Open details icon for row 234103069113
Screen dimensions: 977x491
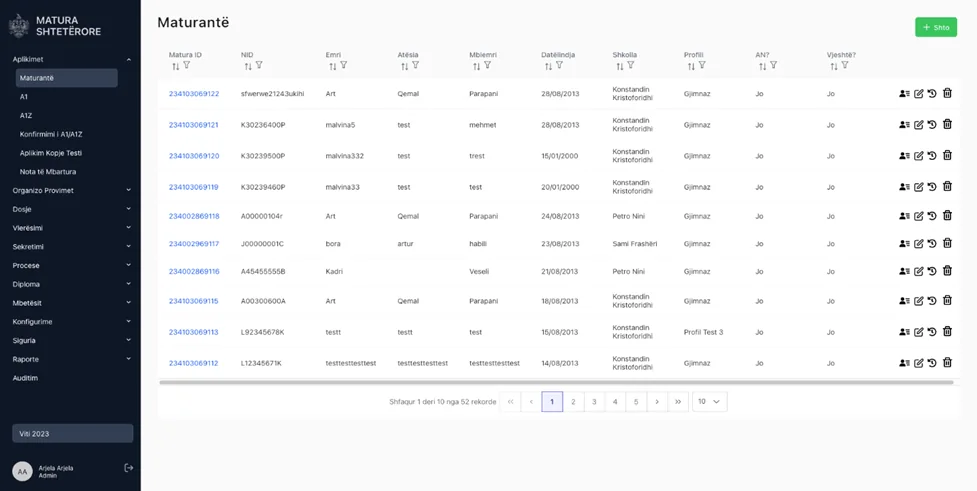point(904,332)
